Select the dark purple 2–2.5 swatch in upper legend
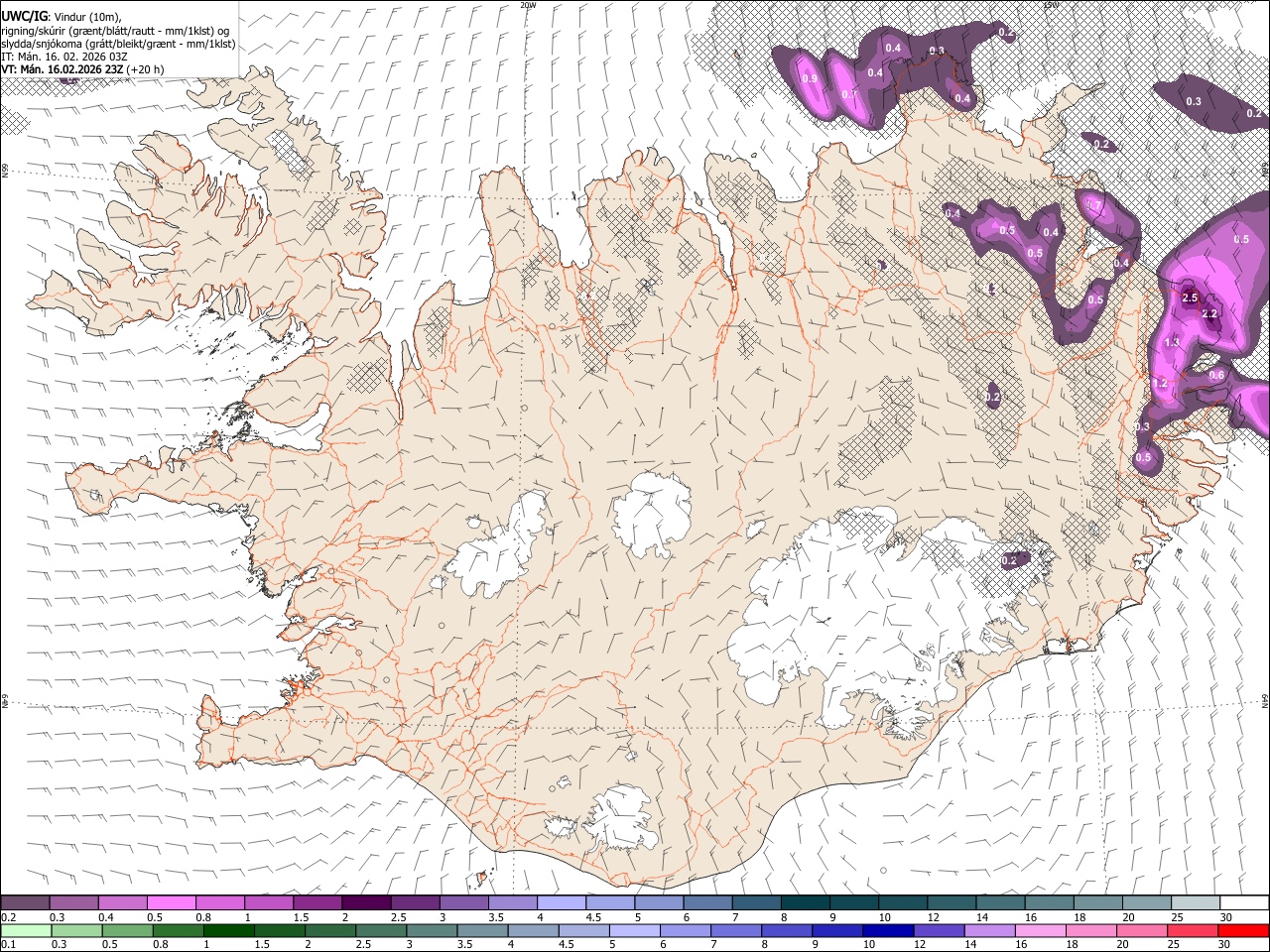Viewport: 1270px width, 952px height. [365, 902]
